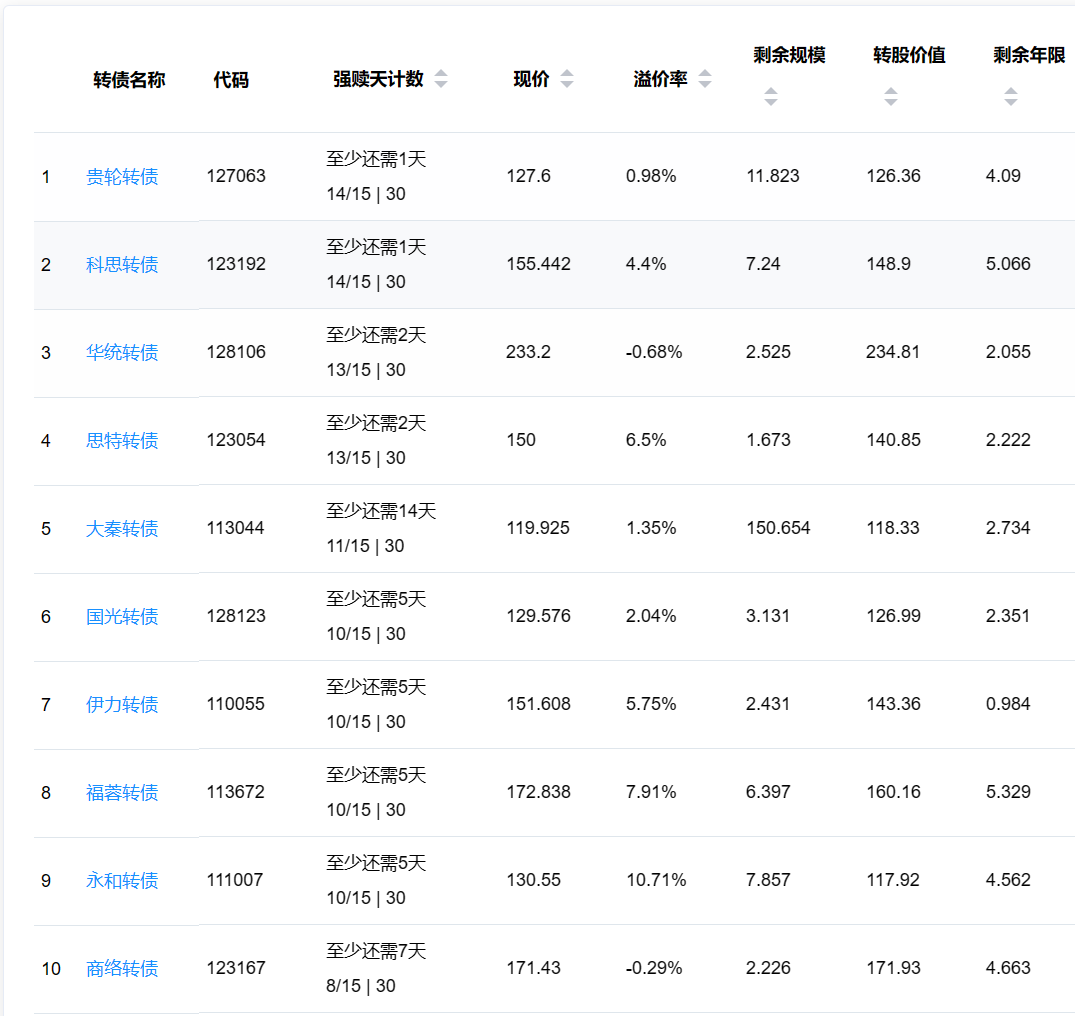Image resolution: width=1075 pixels, height=1016 pixels.
Task: Click bond code 127063 cell
Action: [x=236, y=177]
